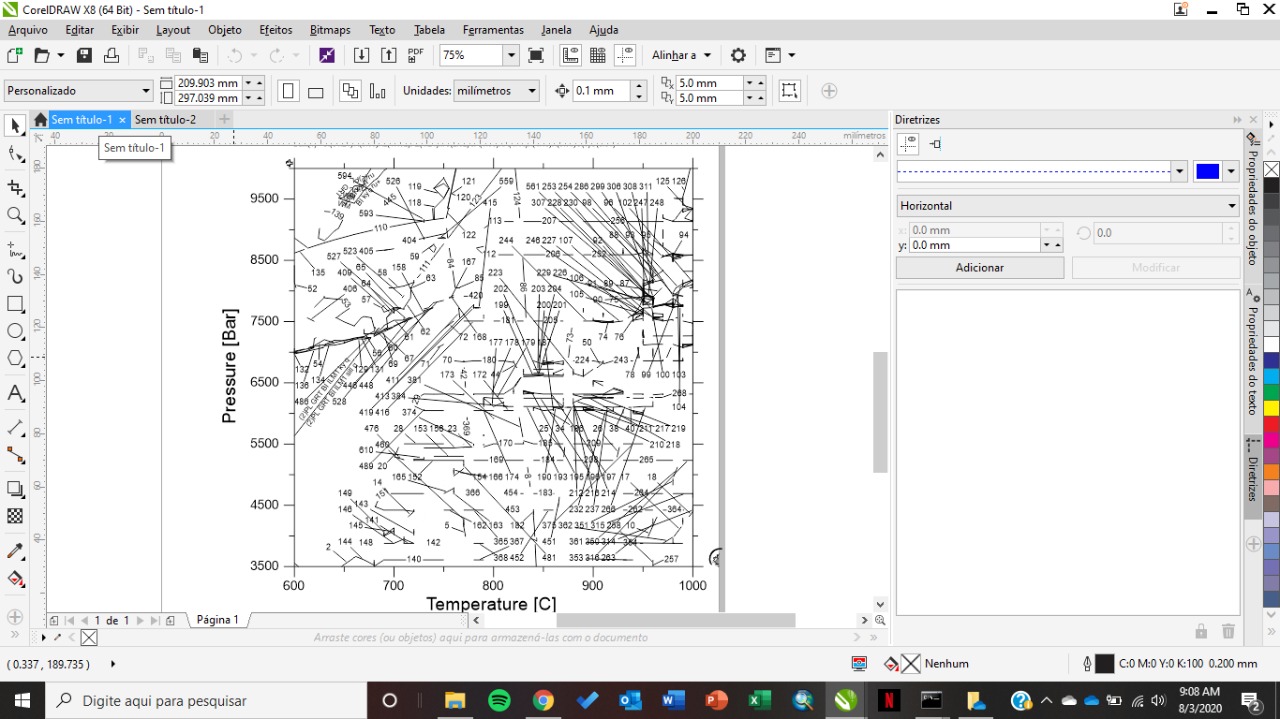Select the Text tool in toolbox
Screen dimensions: 1280x719
point(15,394)
